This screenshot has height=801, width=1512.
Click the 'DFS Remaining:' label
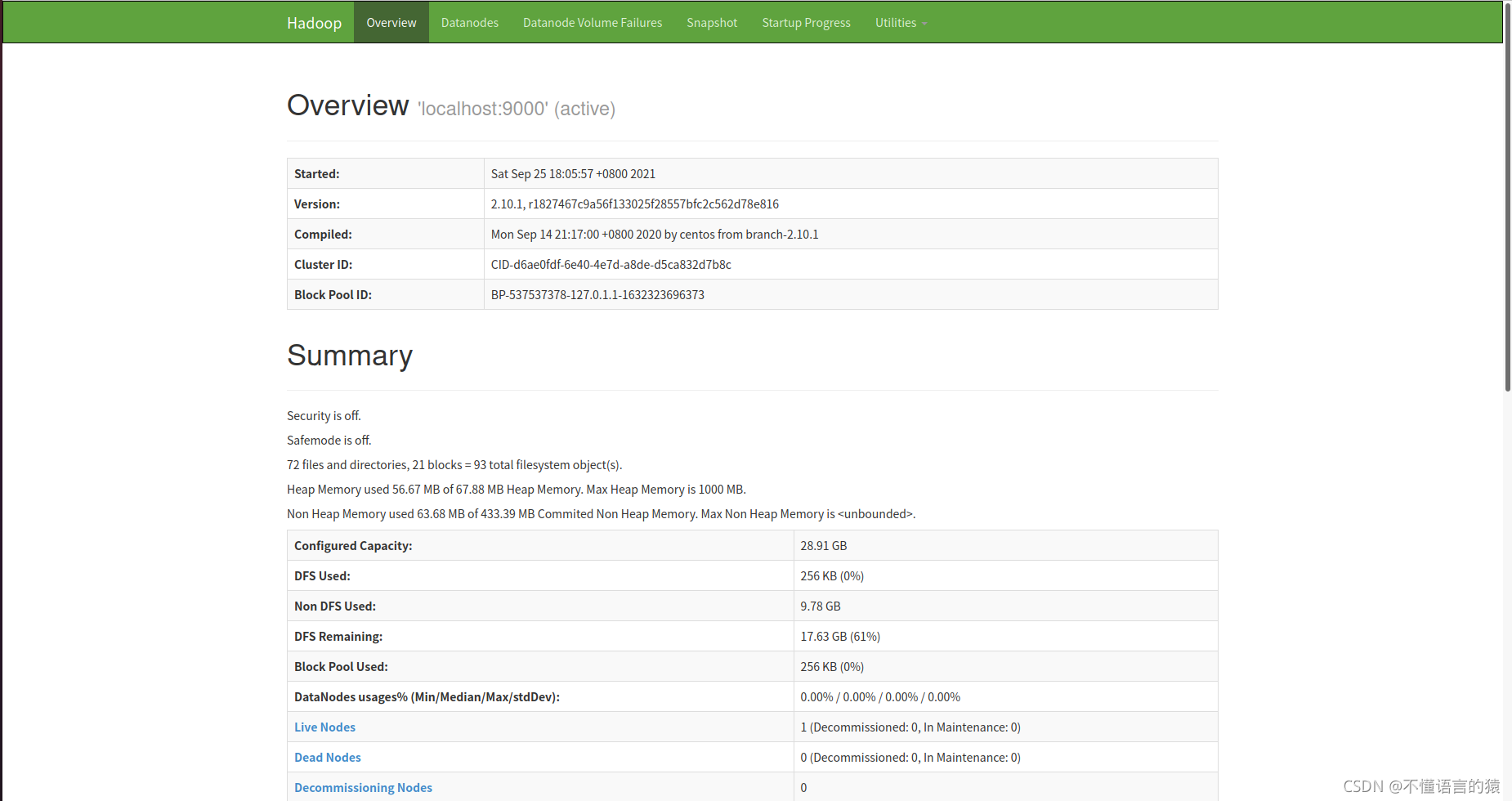338,637
